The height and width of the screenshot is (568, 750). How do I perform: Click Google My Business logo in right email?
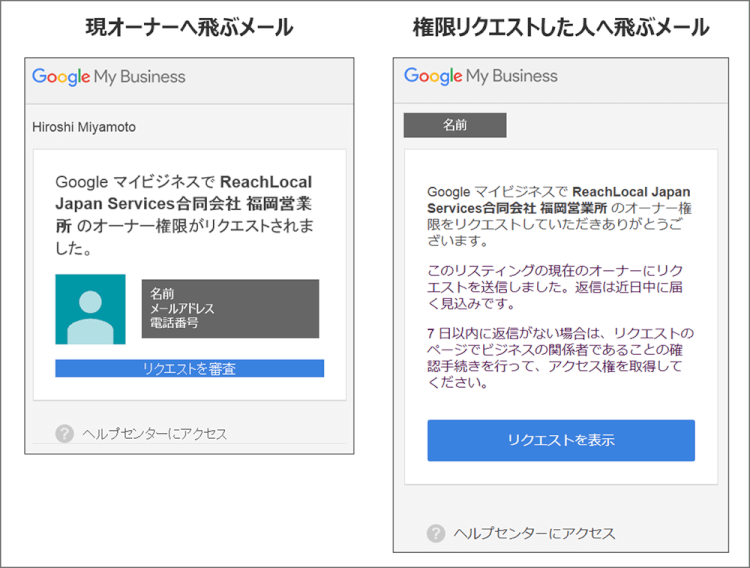[481, 76]
